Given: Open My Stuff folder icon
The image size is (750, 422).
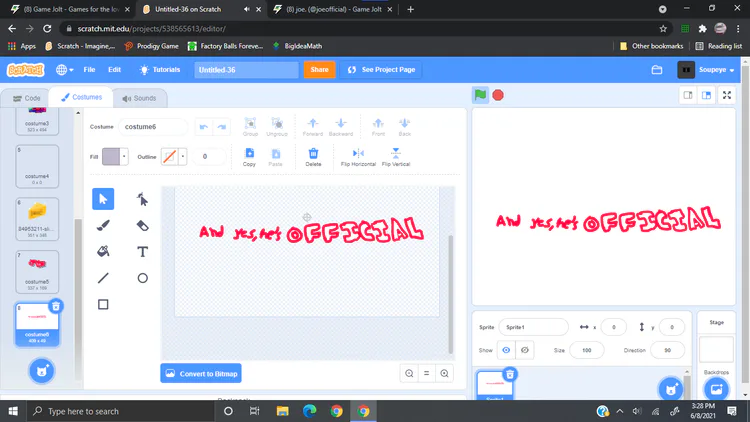Looking at the screenshot, I should tap(657, 70).
